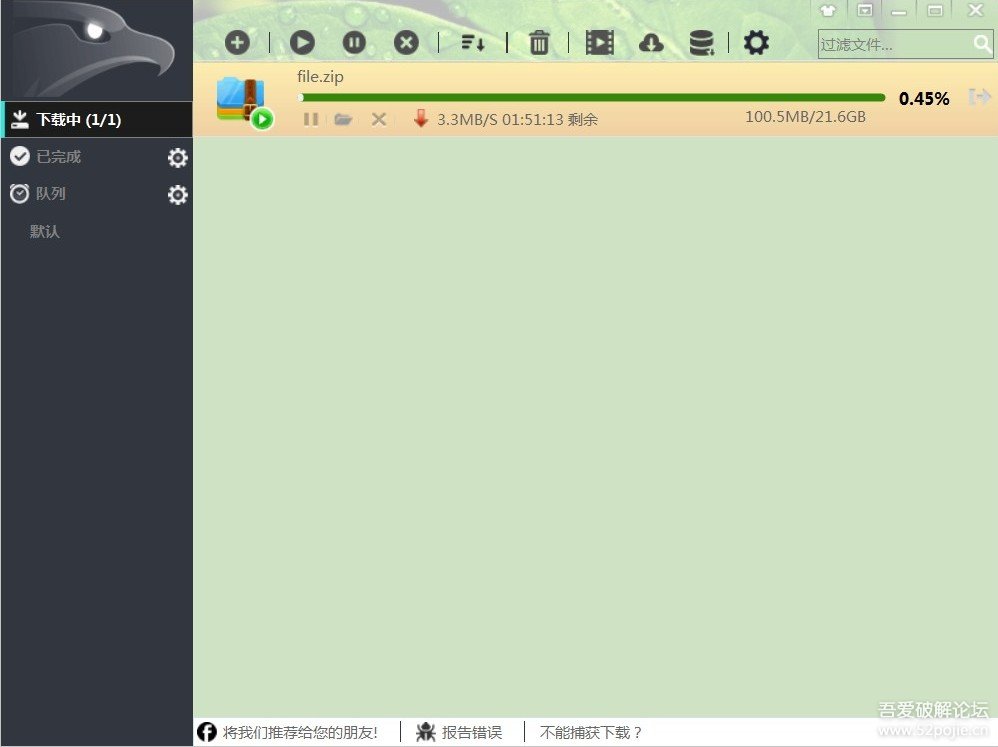The image size is (998, 747).
Task: Click the file.zip green progress bar
Action: pos(592,98)
